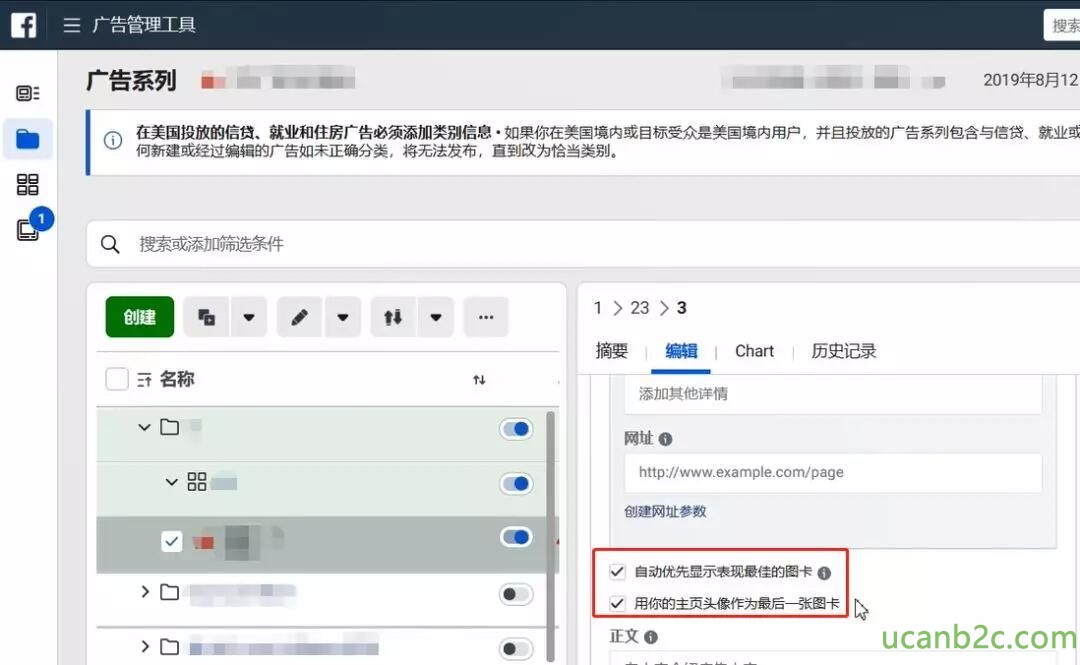
Task: Click breadcrumb item 1
Action: [x=598, y=308]
